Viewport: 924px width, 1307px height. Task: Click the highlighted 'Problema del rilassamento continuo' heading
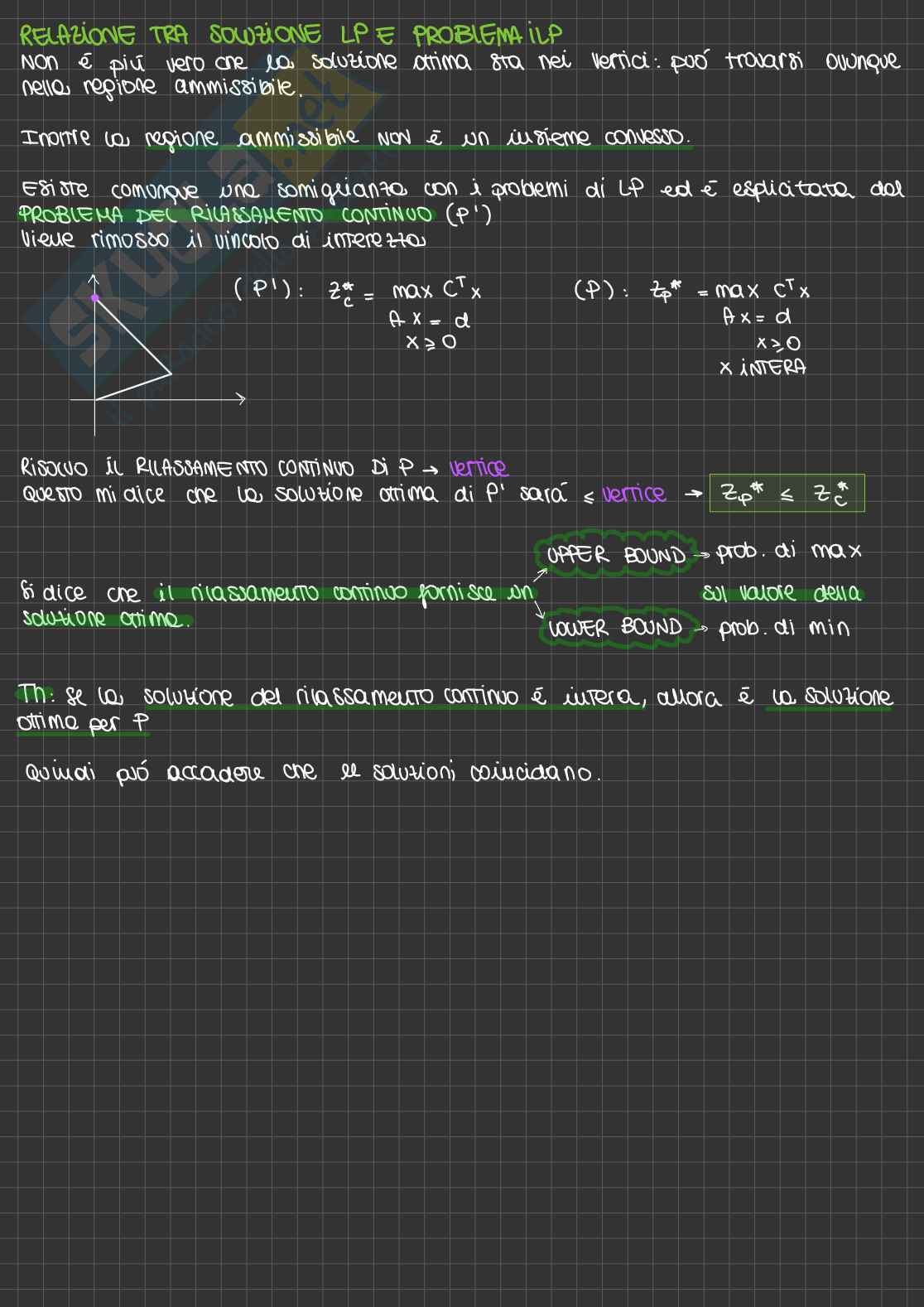[x=225, y=215]
